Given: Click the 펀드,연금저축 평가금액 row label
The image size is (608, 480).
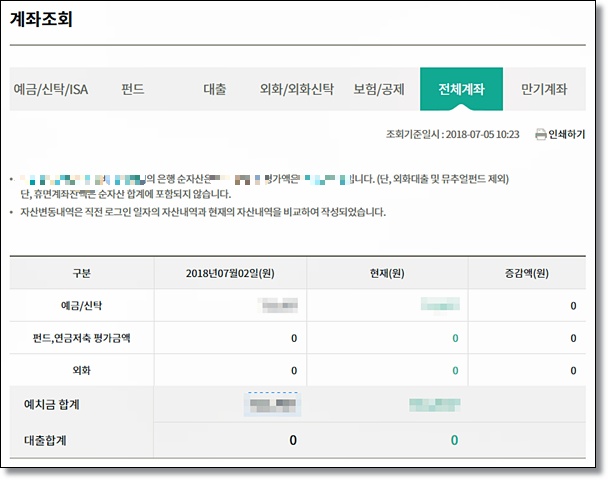Looking at the screenshot, I should (x=81, y=338).
